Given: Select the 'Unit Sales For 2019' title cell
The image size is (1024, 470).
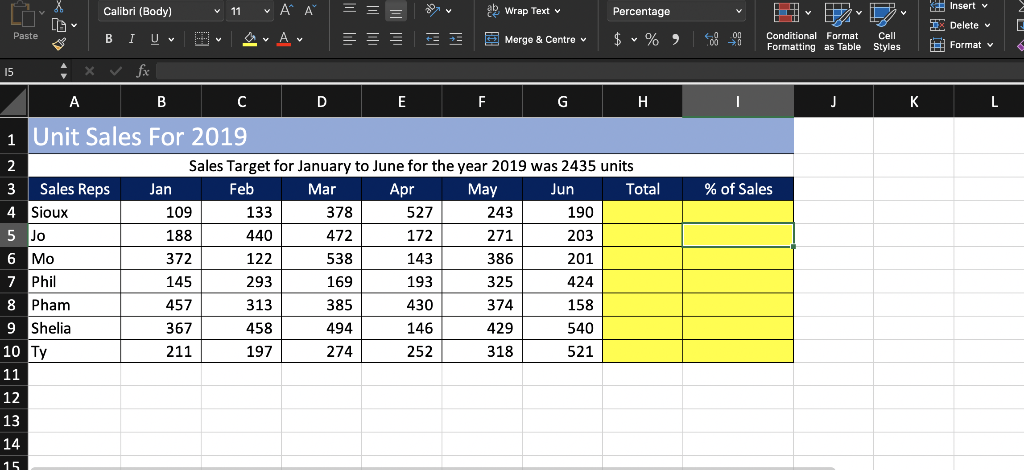Looking at the screenshot, I should tap(411, 136).
